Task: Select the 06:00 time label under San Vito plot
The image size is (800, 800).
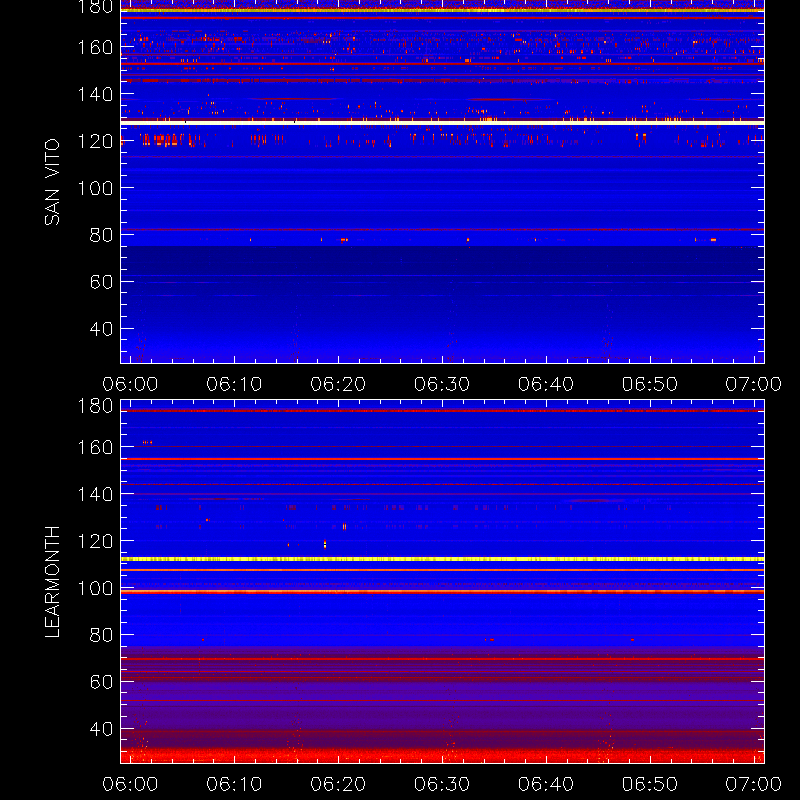Action: pos(130,384)
